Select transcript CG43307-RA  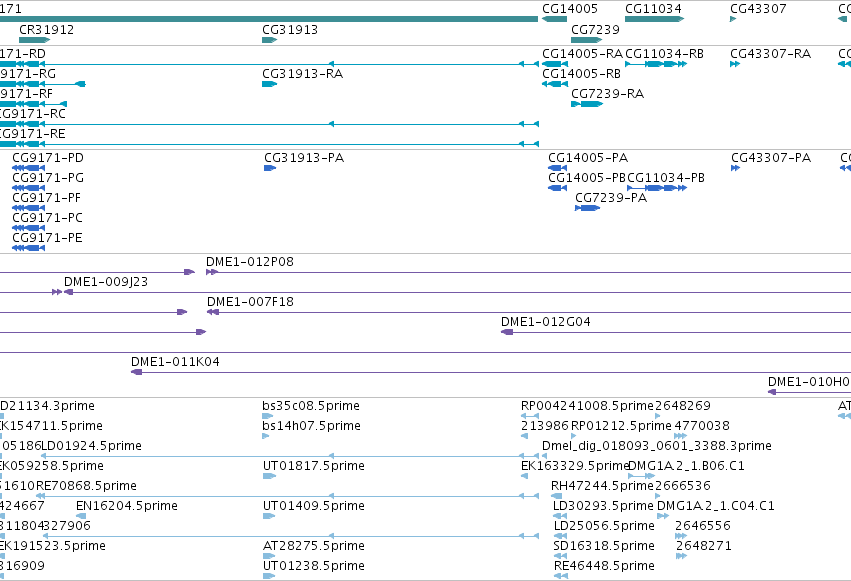click(771, 54)
